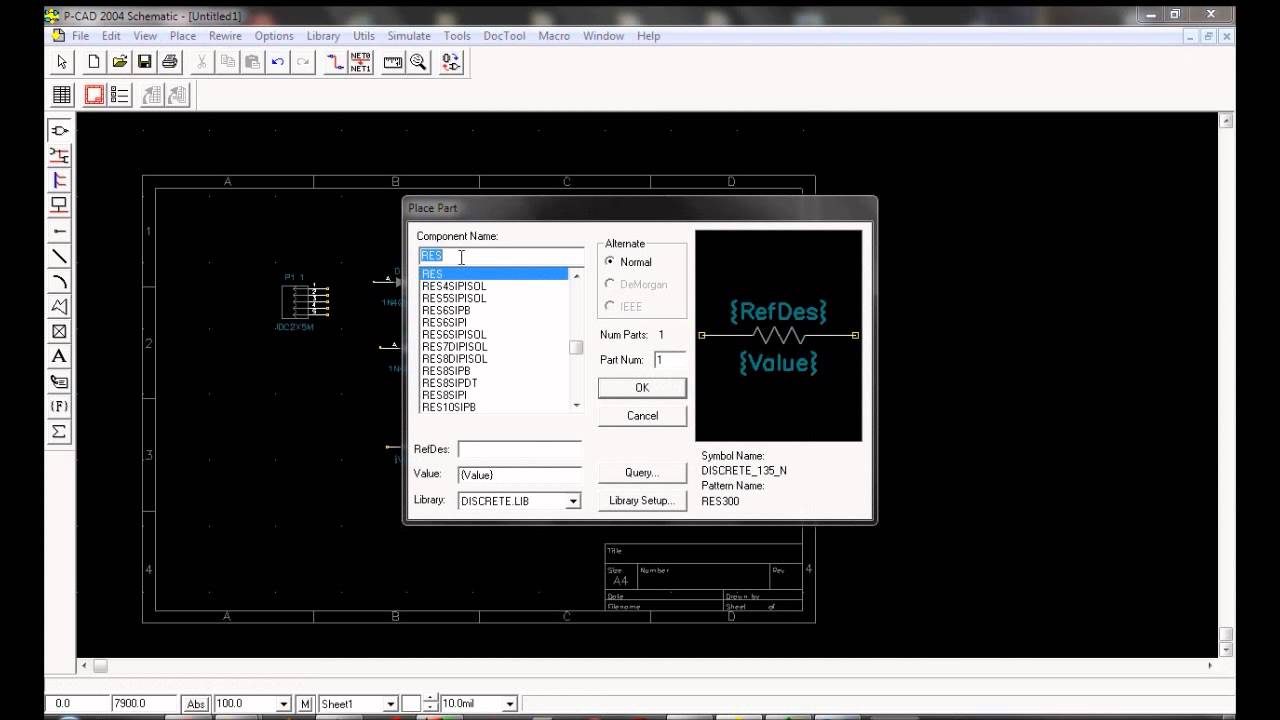This screenshot has width=1280, height=720.
Task: Click the component list scrollbar thumb
Action: click(576, 347)
